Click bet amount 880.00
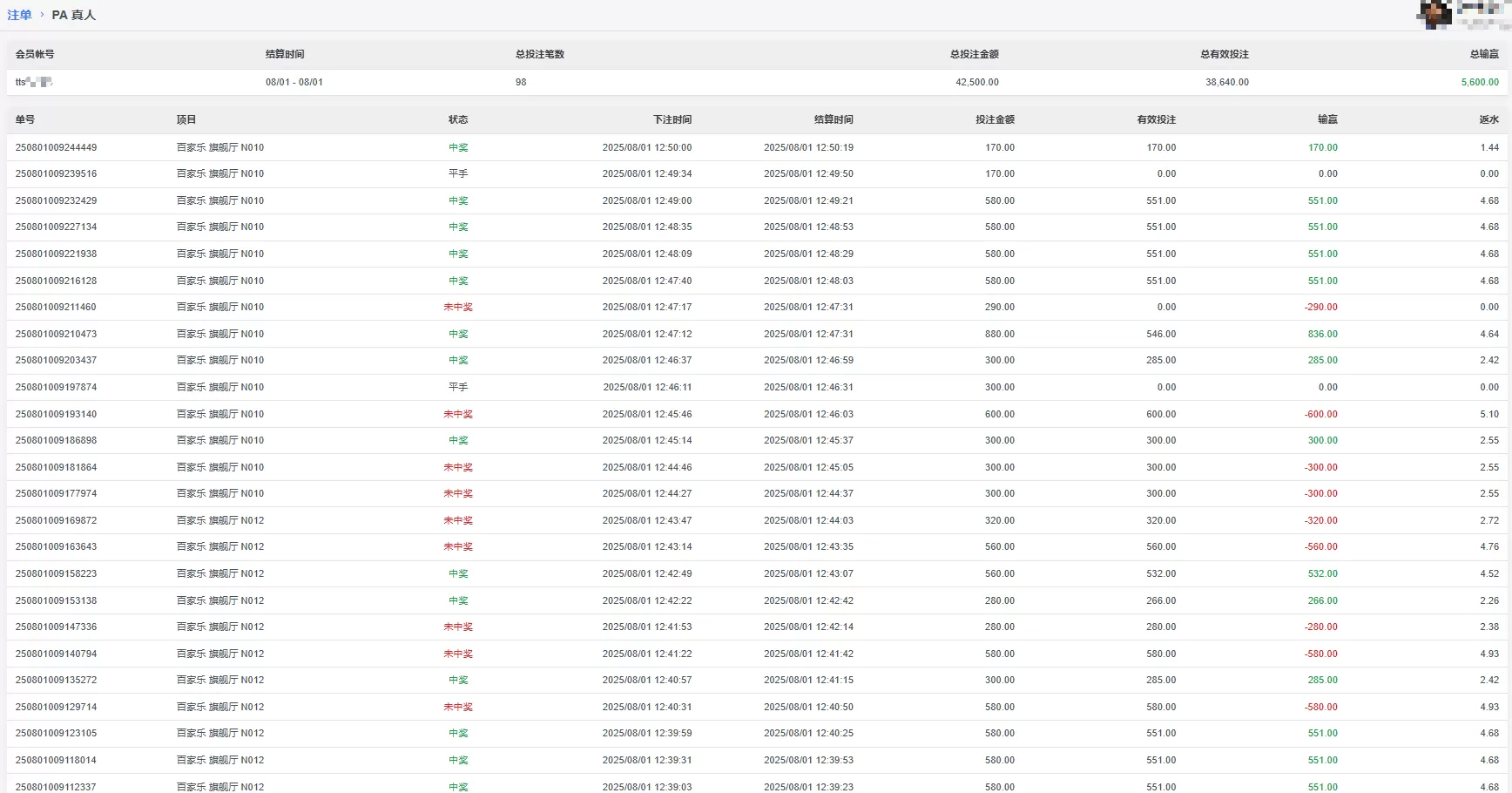Screen dimensions: 1512x793 pyautogui.click(x=1000, y=334)
